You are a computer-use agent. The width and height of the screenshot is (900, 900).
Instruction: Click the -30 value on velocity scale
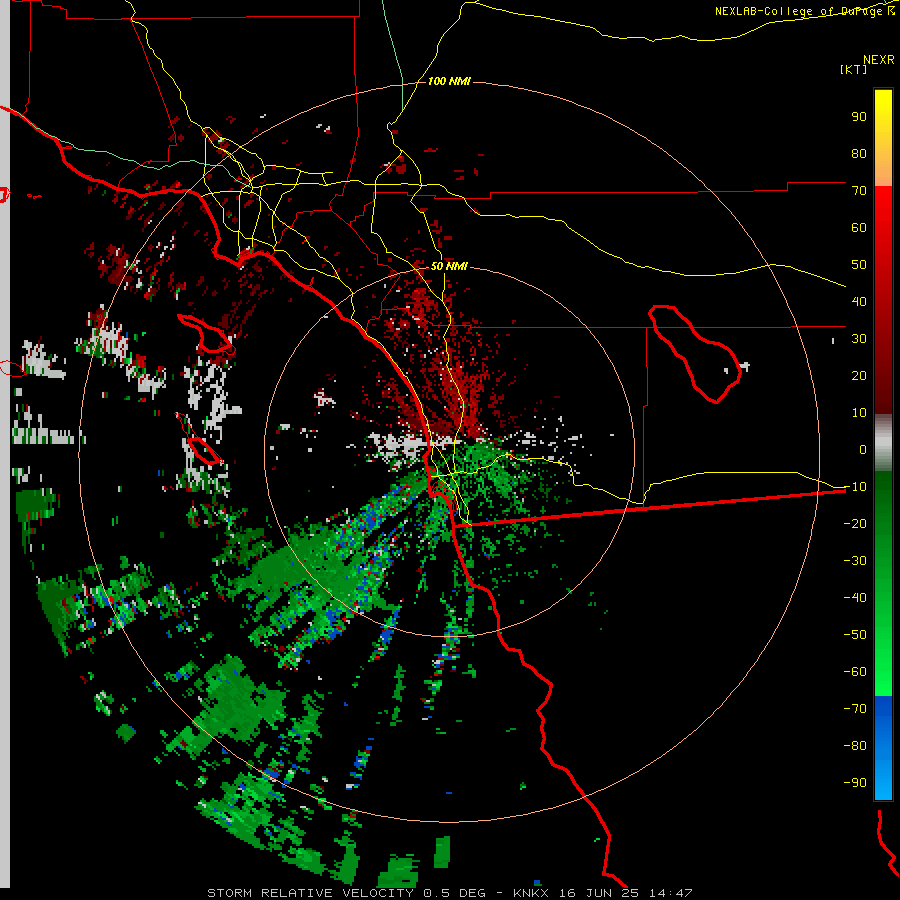pyautogui.click(x=855, y=561)
